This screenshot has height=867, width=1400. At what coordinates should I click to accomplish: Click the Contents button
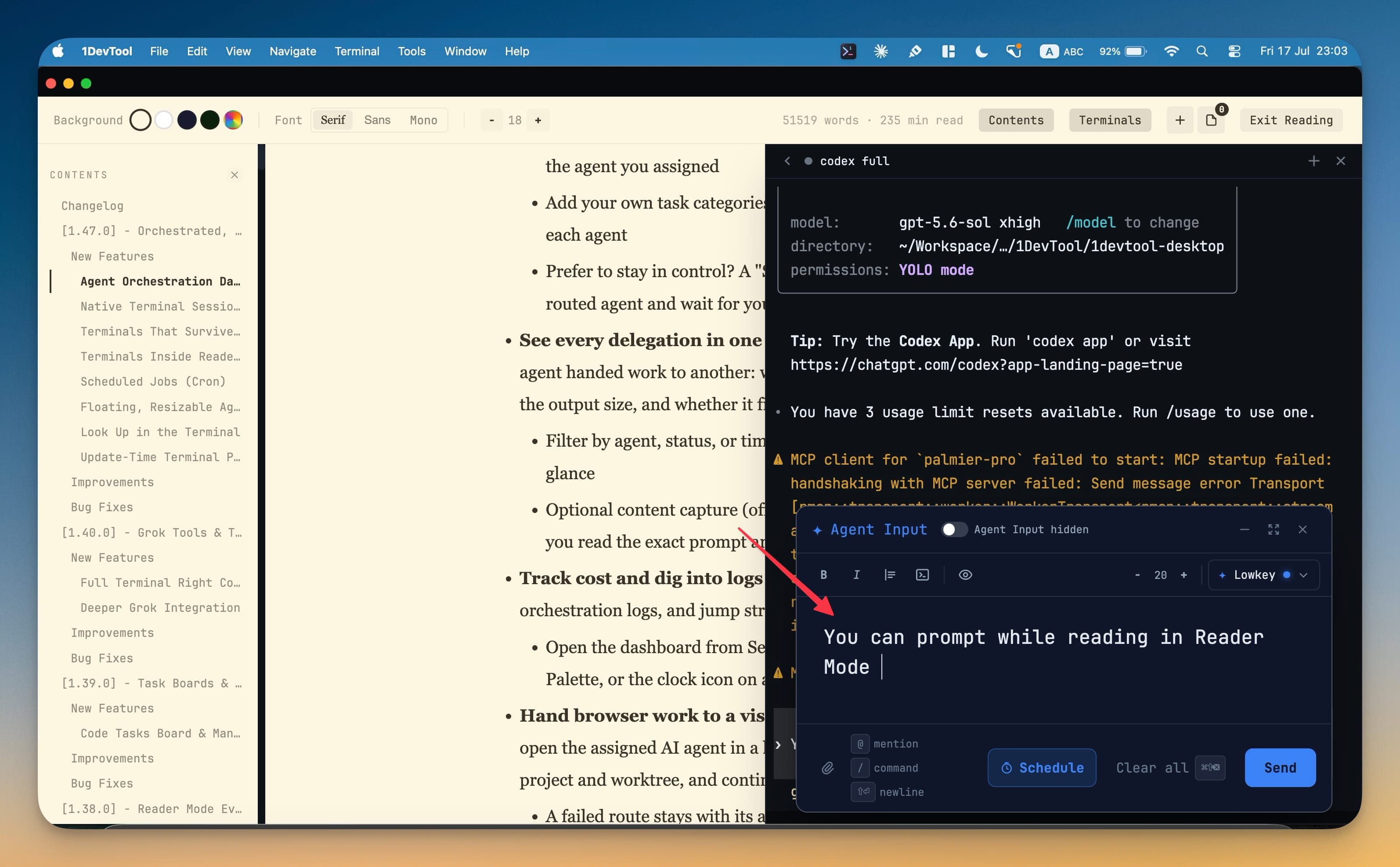pyautogui.click(x=1015, y=120)
